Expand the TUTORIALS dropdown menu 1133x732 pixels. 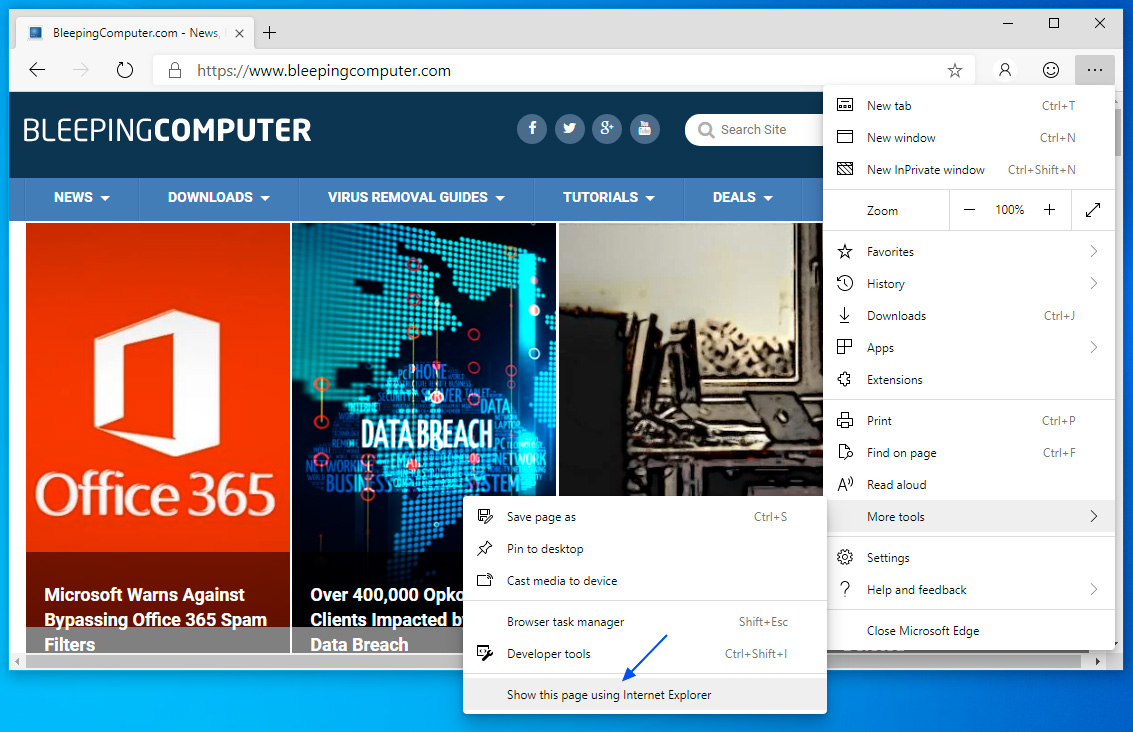(x=608, y=197)
